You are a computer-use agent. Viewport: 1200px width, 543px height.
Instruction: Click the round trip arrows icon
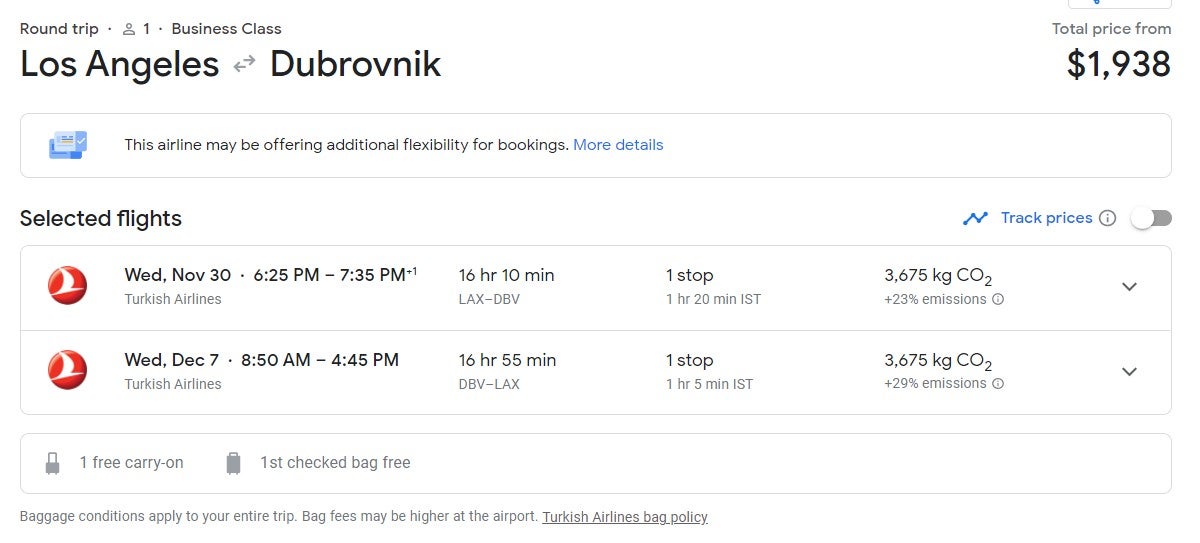point(244,65)
